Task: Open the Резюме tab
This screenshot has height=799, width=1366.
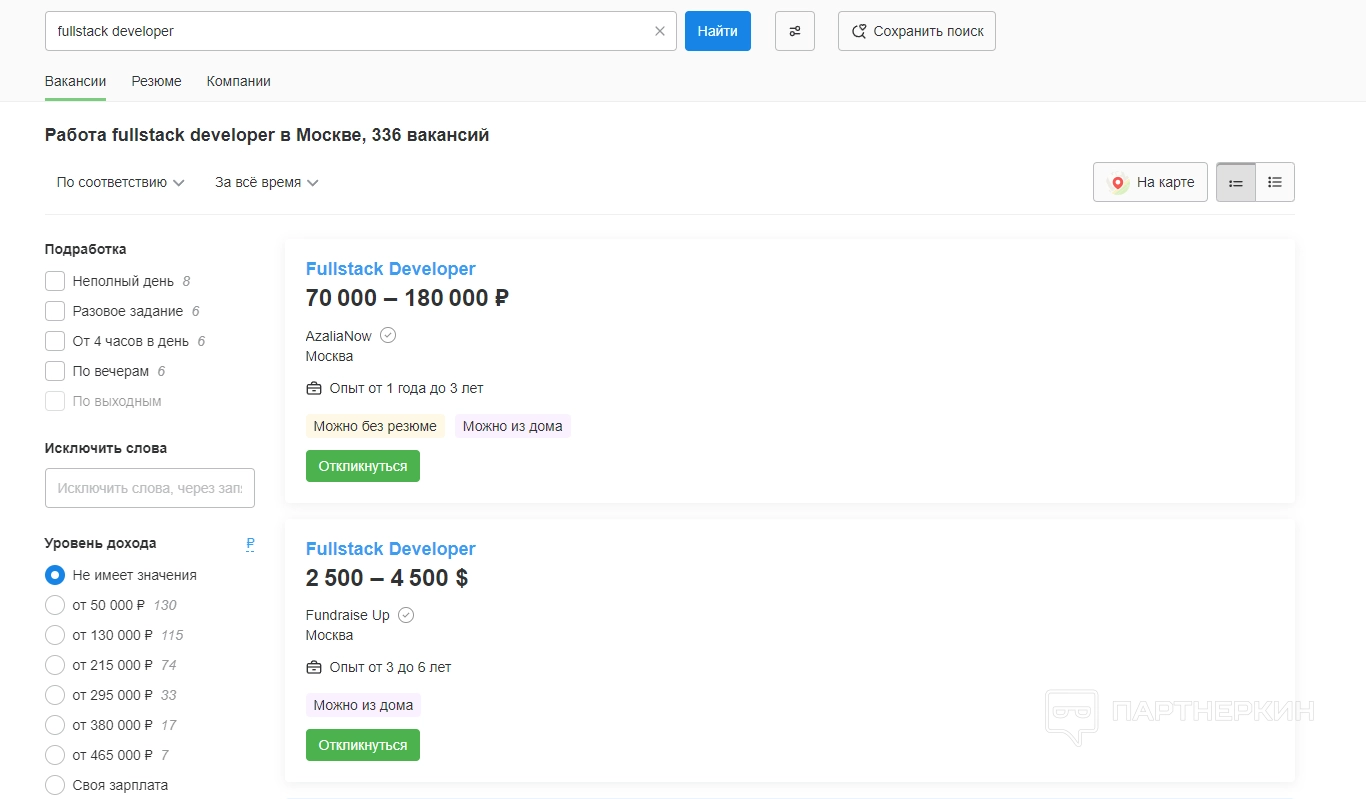Action: 156,81
